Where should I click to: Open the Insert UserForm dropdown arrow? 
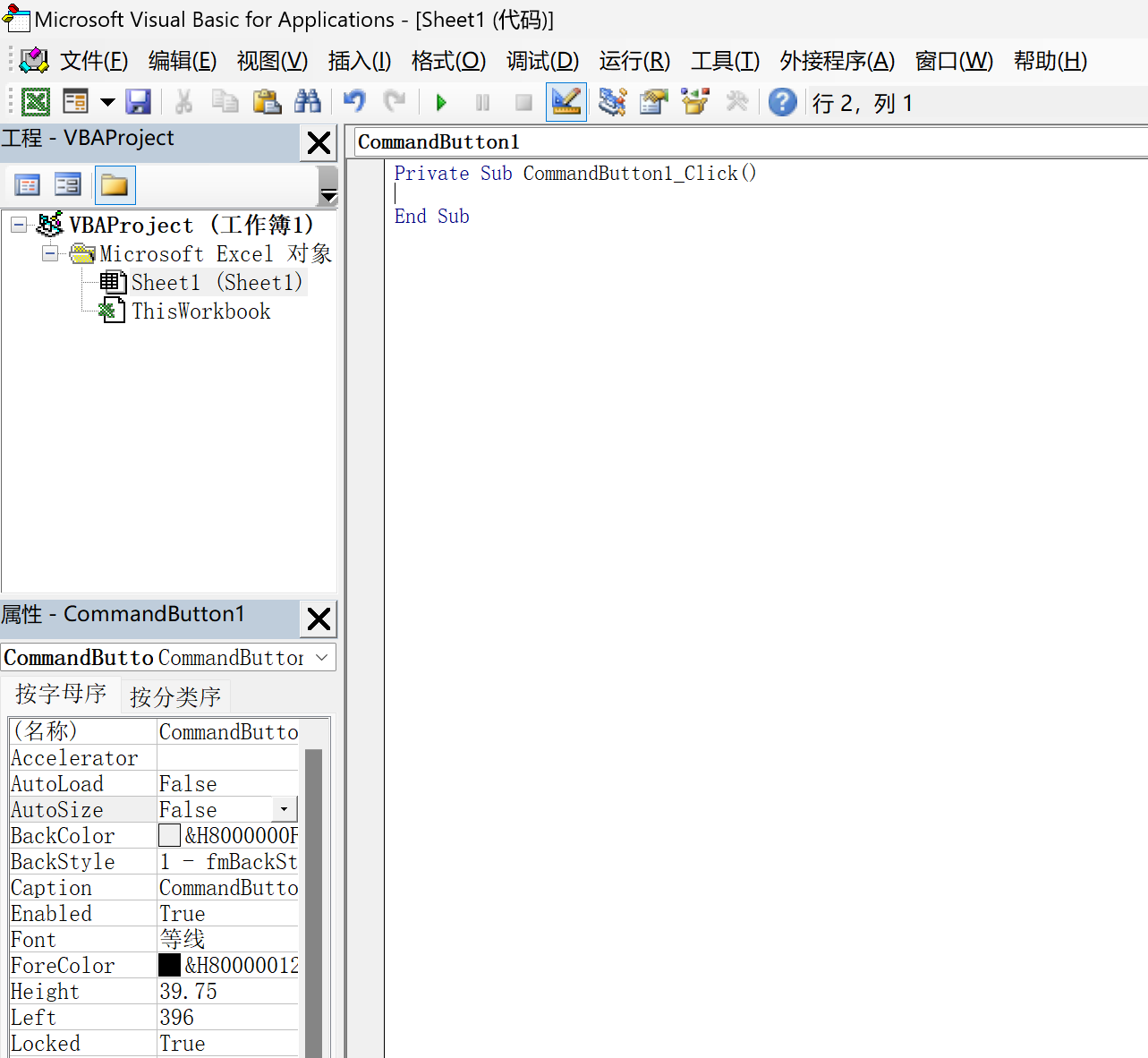coord(107,102)
